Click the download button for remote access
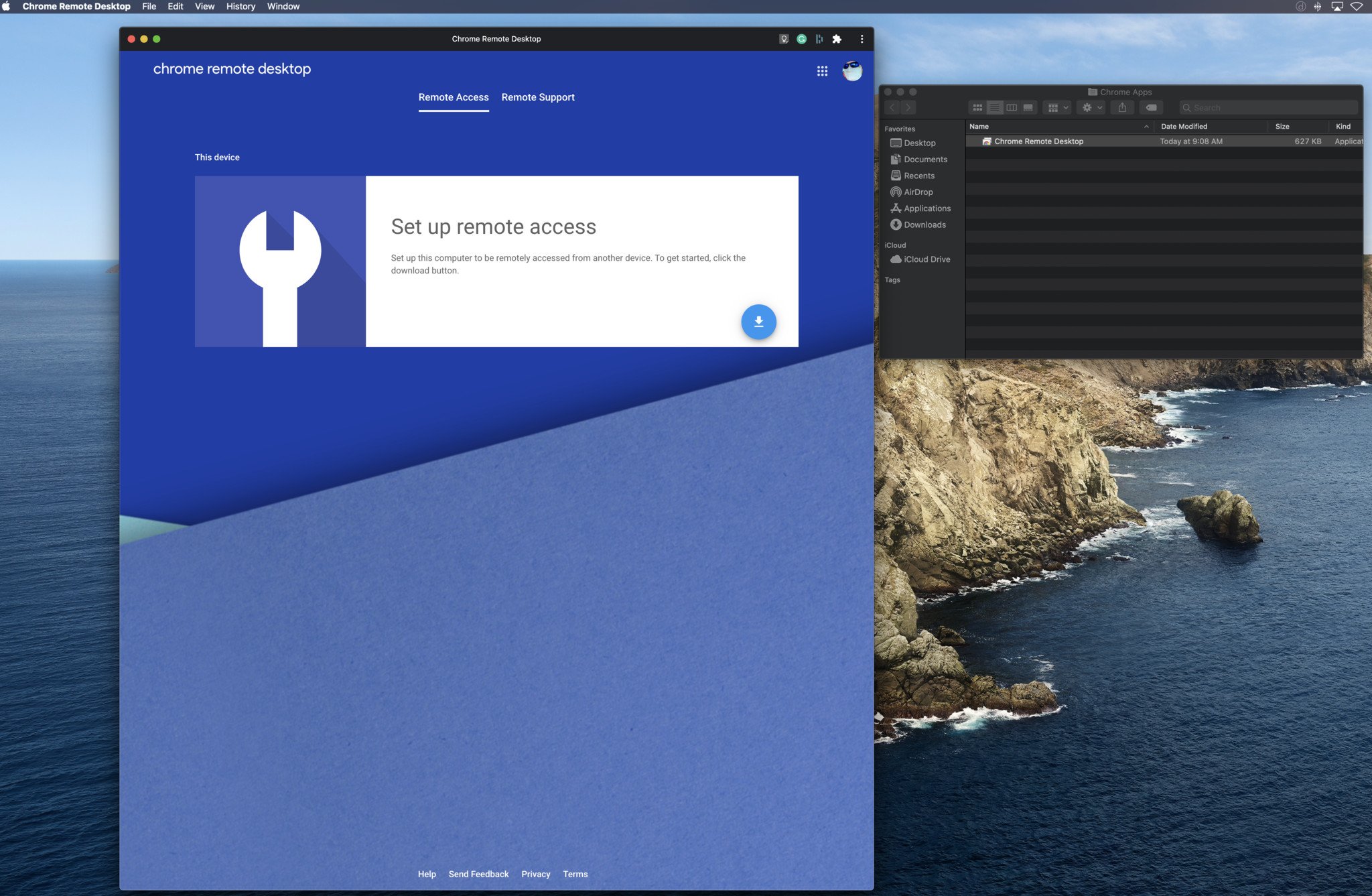This screenshot has height=896, width=1372. 758,321
